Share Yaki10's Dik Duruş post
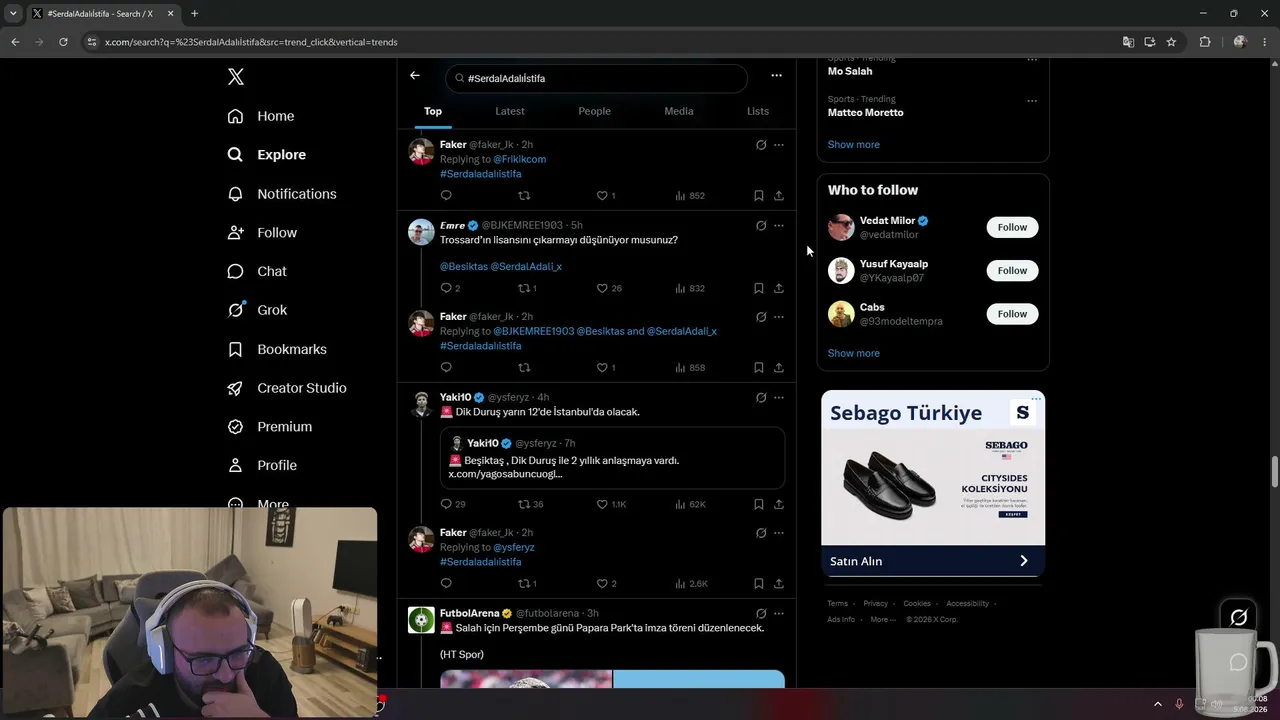The height and width of the screenshot is (720, 1280). pos(779,504)
